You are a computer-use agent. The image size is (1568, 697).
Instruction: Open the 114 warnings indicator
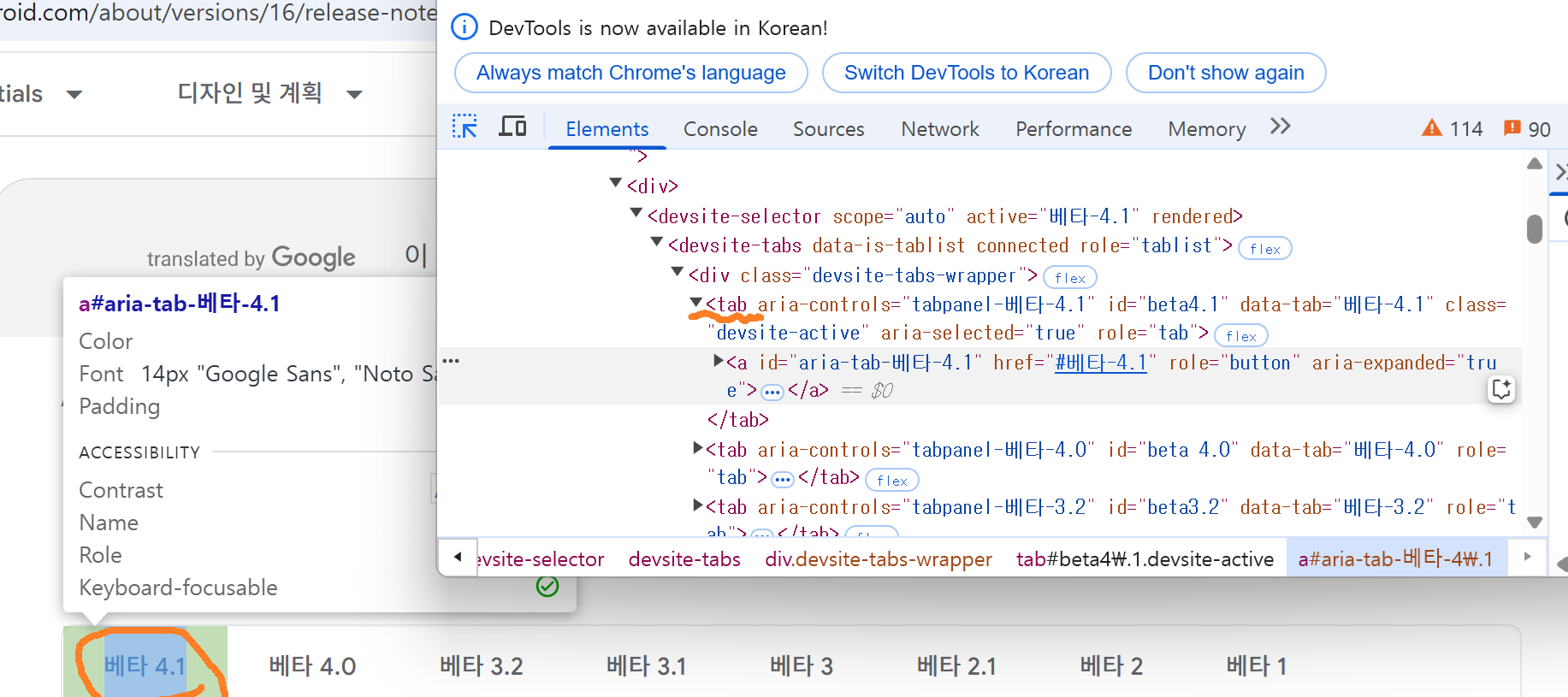coord(1452,128)
